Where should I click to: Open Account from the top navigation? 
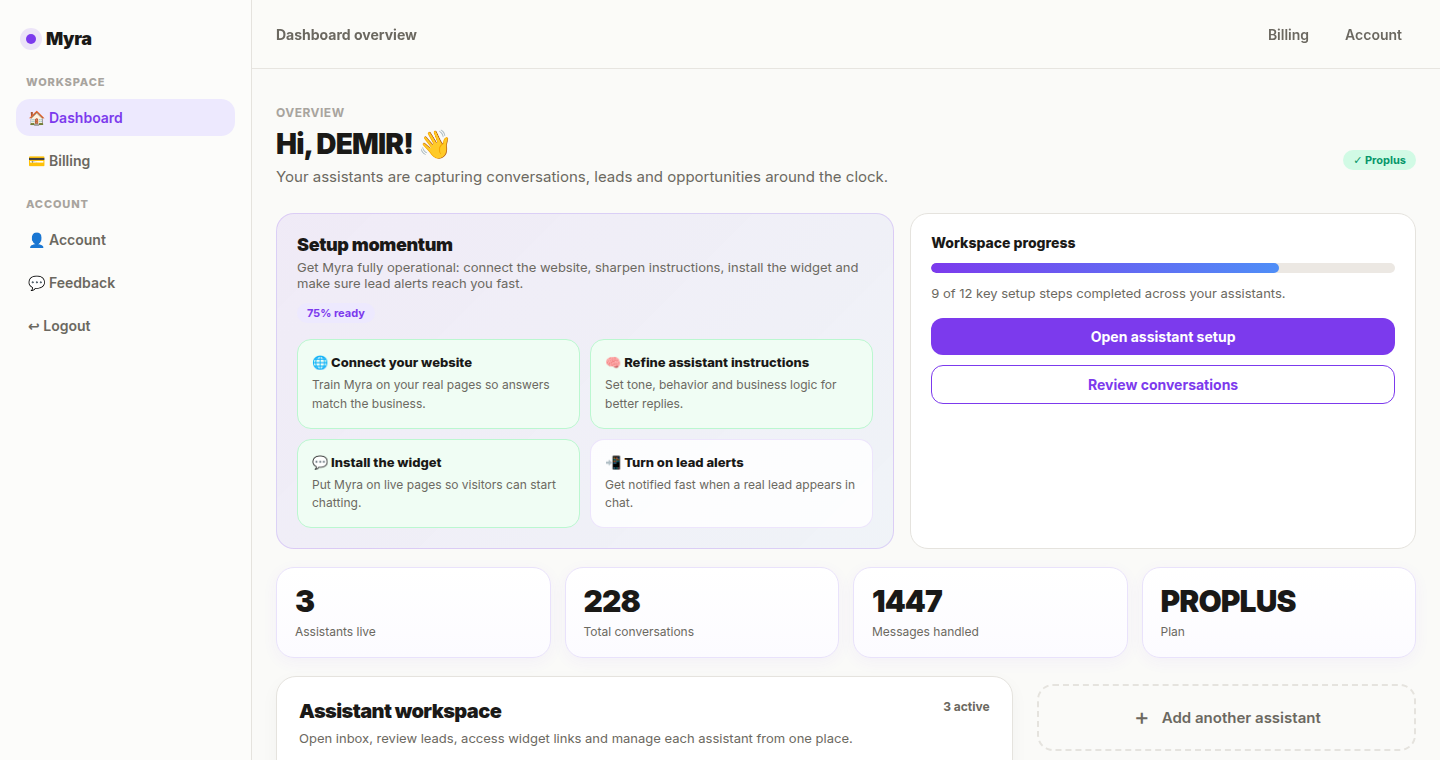pos(1373,34)
